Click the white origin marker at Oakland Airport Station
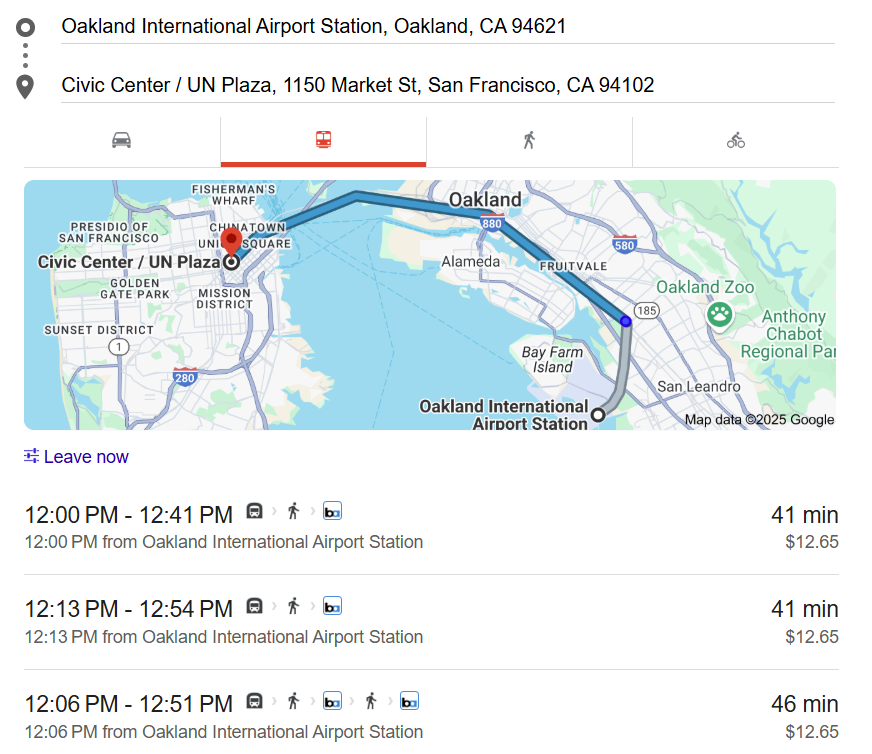872x754 pixels. [x=598, y=414]
